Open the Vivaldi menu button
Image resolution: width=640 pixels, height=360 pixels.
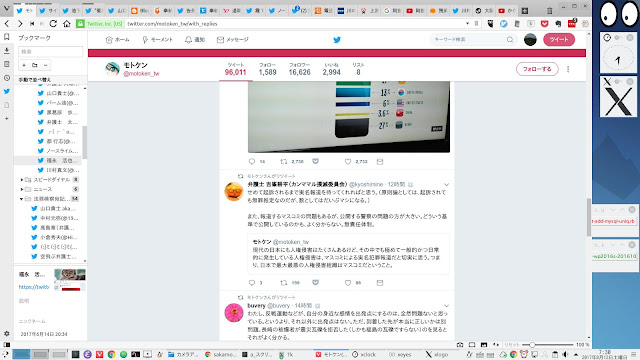click(7, 8)
